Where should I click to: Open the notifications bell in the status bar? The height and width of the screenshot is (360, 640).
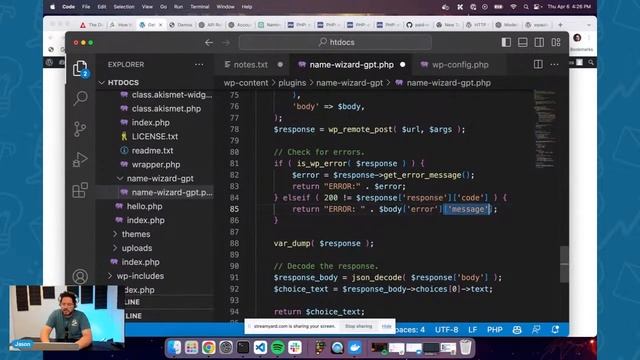(x=555, y=329)
